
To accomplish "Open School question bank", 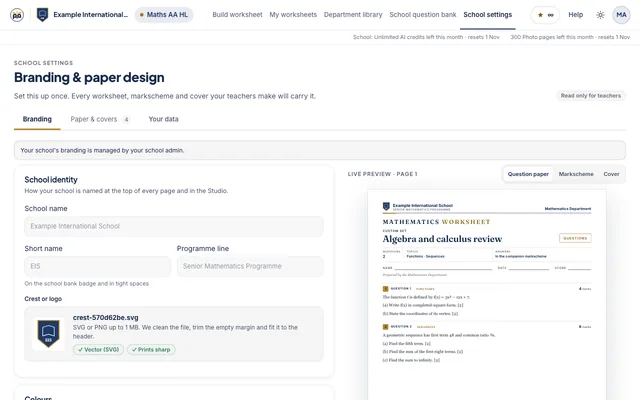I will (x=423, y=15).
